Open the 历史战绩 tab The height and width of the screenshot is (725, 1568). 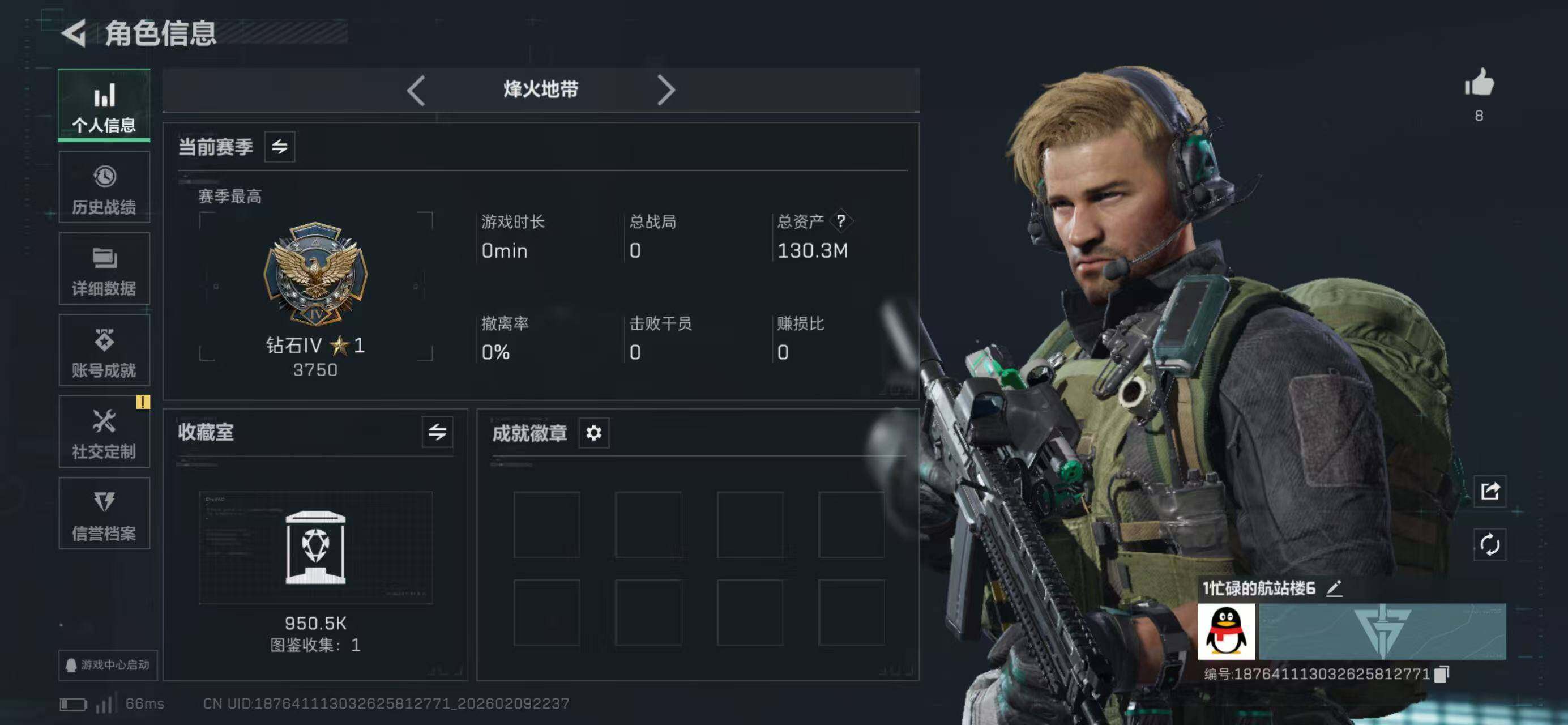tap(104, 187)
